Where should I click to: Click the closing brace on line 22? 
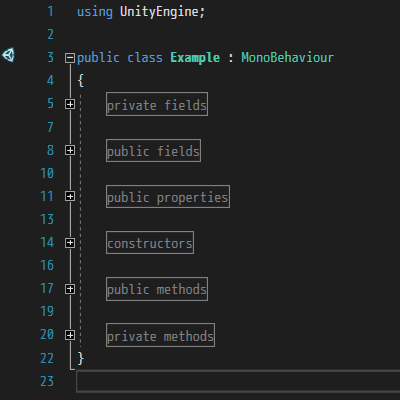tap(80, 359)
